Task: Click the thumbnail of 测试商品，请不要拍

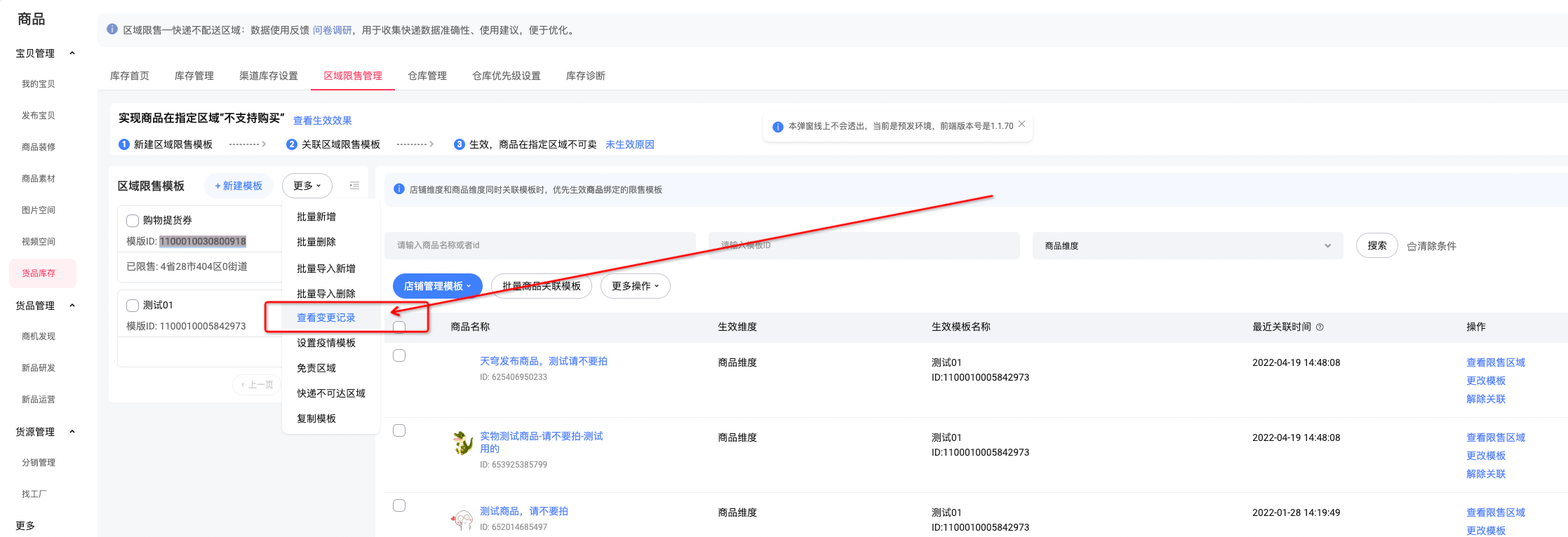Action: pyautogui.click(x=462, y=519)
